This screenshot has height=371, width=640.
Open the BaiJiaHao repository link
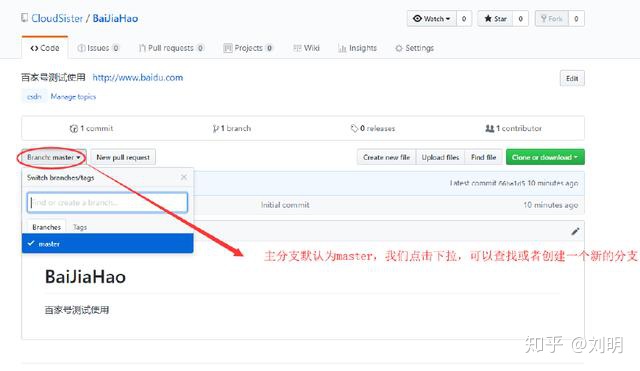tap(115, 18)
